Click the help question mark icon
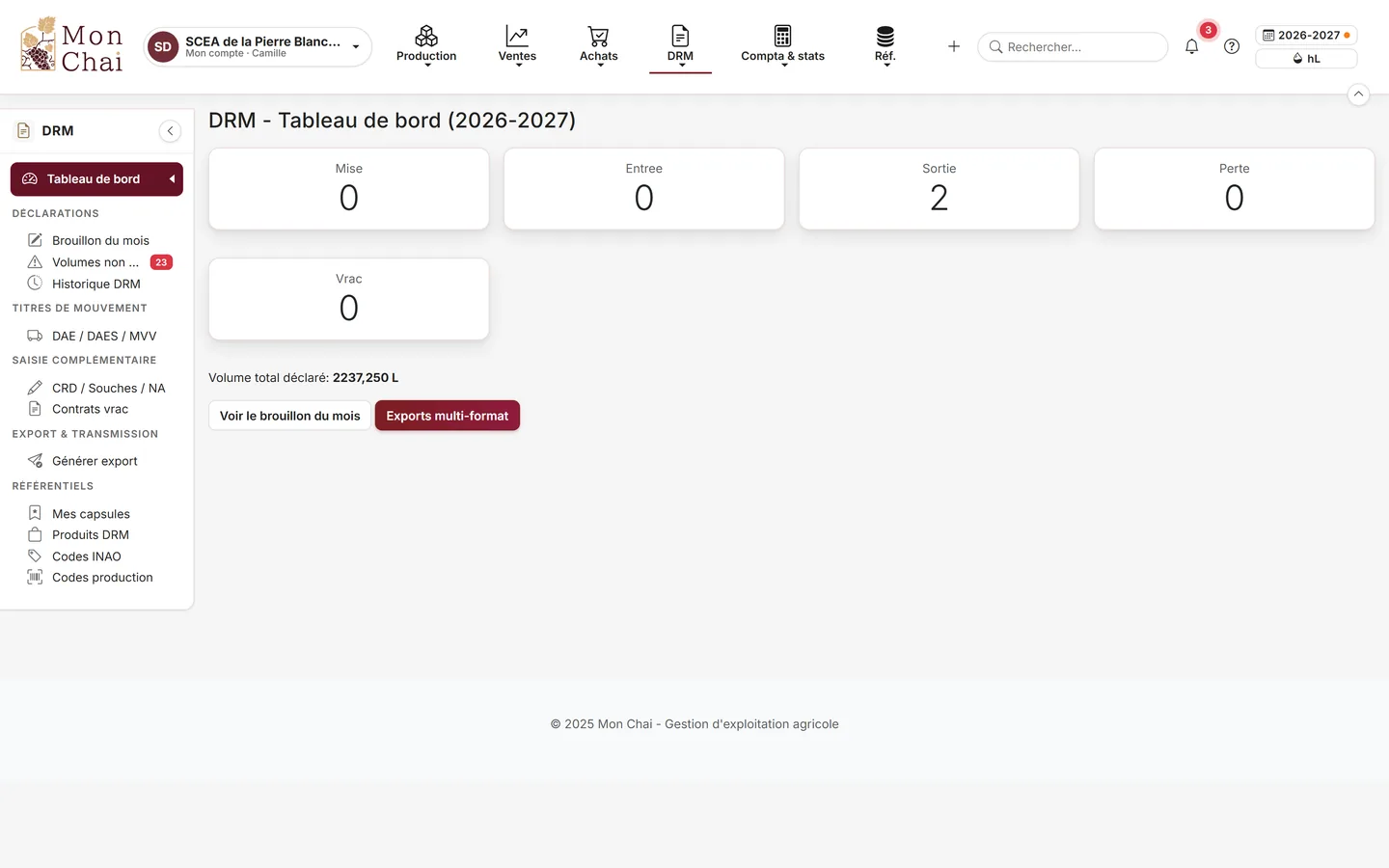The width and height of the screenshot is (1389, 868). point(1232,46)
